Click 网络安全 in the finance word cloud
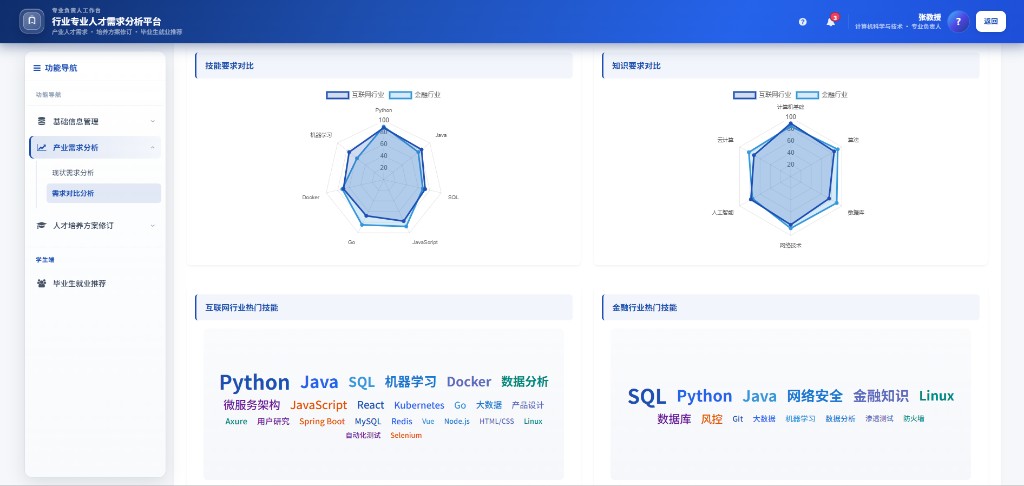This screenshot has height=486, width=1024. 814,396
